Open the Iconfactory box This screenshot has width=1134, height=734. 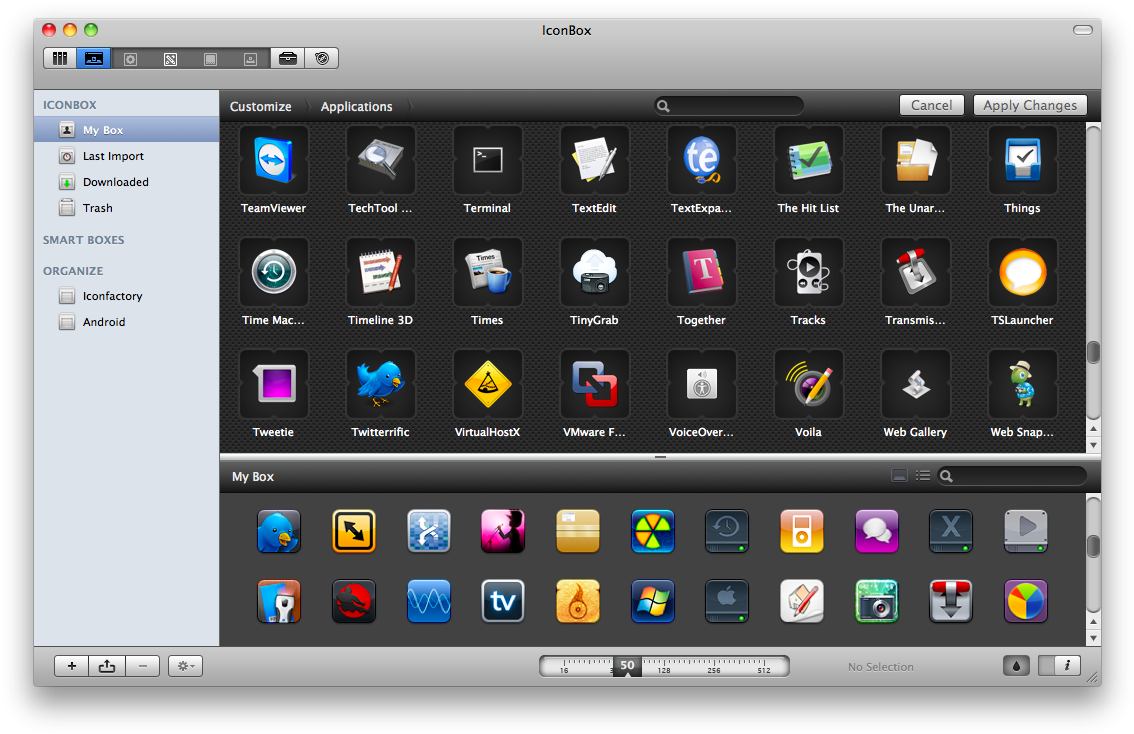[127, 296]
